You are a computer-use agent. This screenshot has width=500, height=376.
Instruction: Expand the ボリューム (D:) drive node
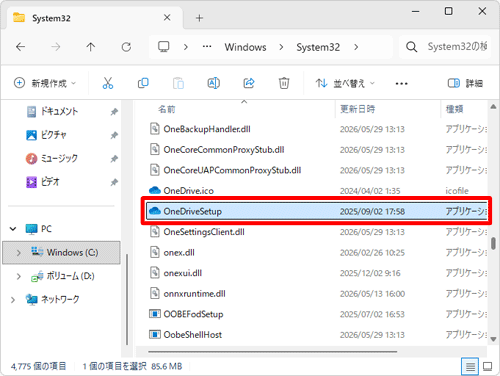tap(19, 276)
